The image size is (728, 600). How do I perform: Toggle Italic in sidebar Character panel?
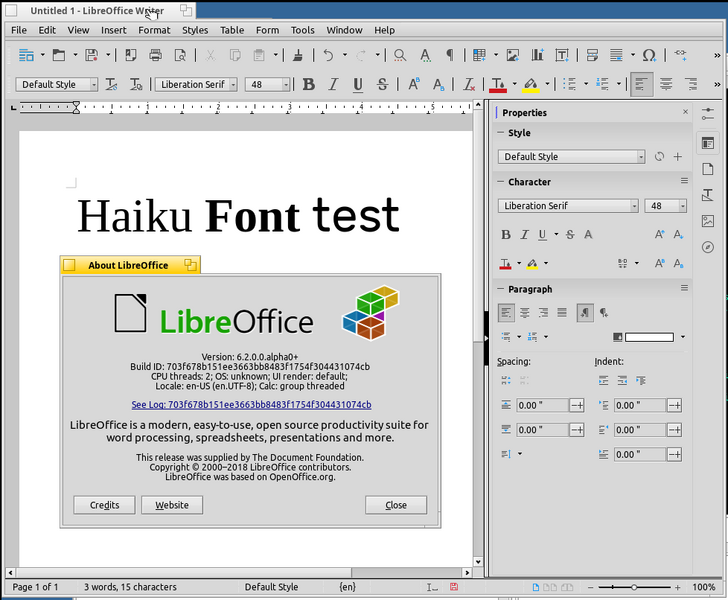pos(525,235)
